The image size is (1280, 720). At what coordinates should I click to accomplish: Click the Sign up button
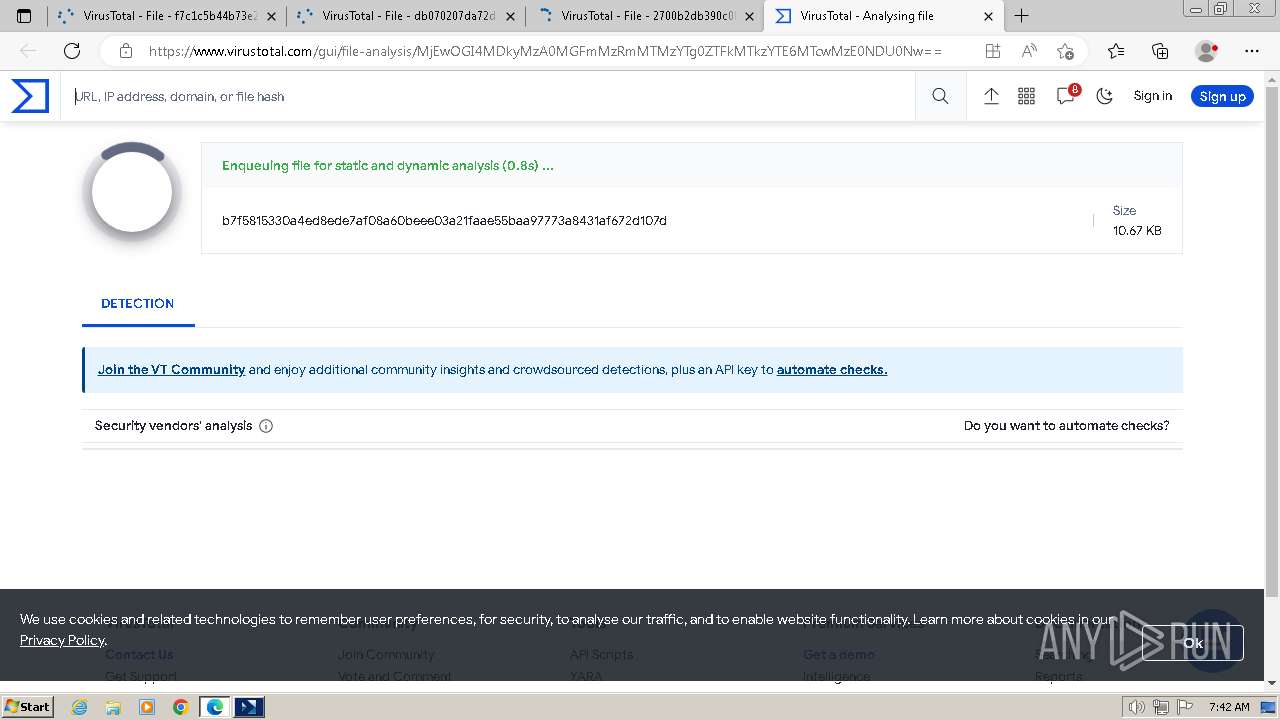point(1222,96)
